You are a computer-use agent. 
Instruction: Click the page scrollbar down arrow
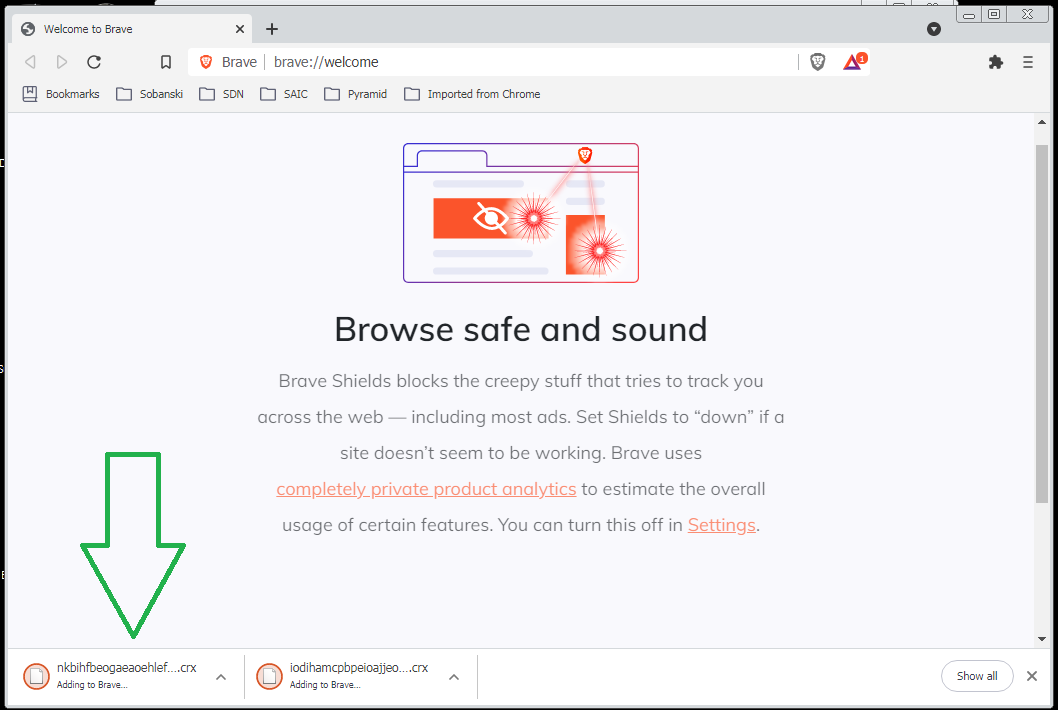(x=1042, y=638)
